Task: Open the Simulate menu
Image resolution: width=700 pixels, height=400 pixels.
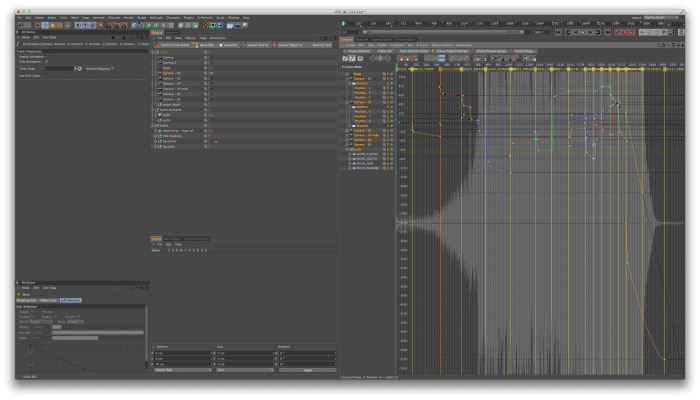Action: point(114,18)
